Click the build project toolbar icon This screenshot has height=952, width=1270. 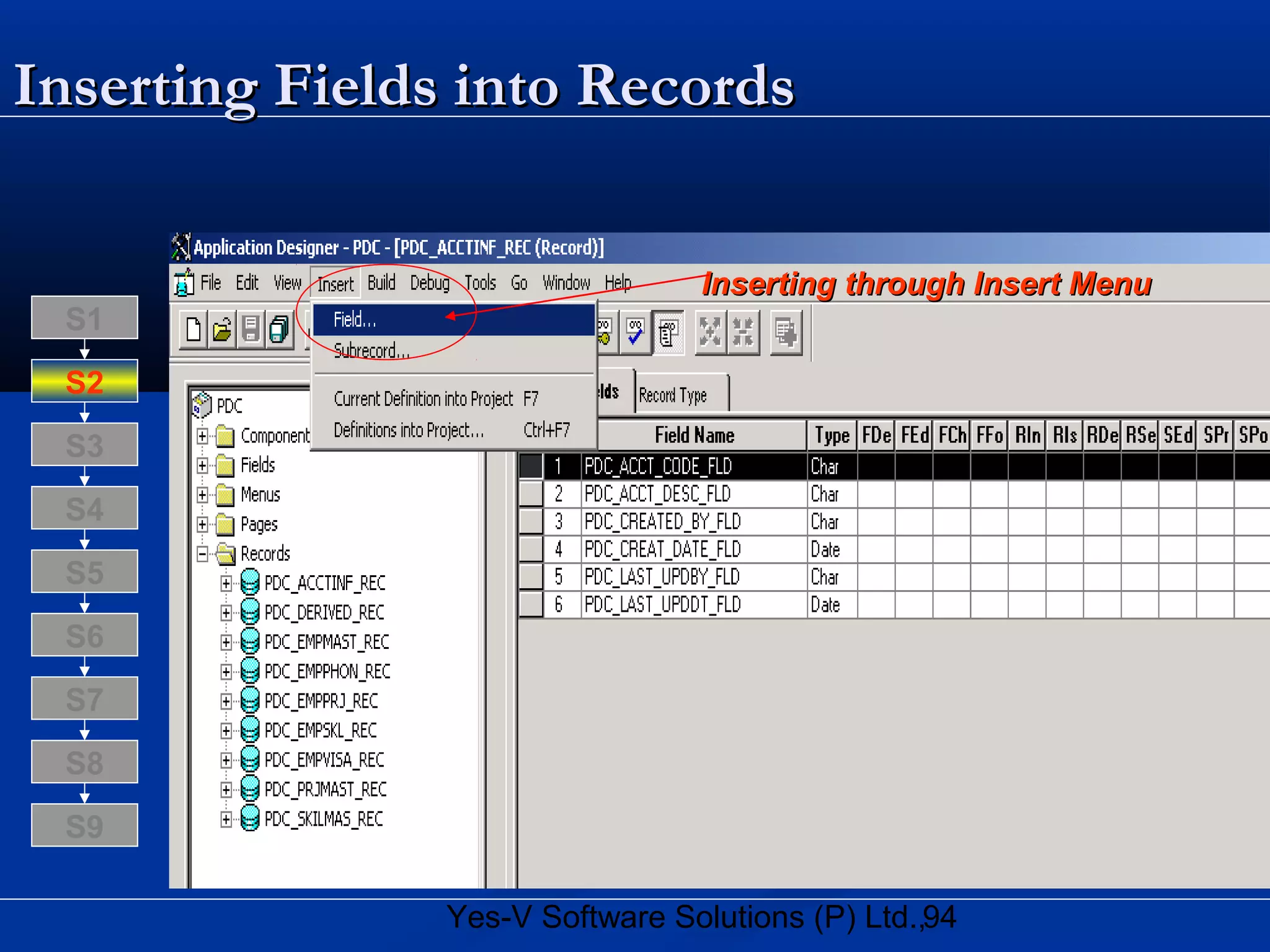pos(786,333)
